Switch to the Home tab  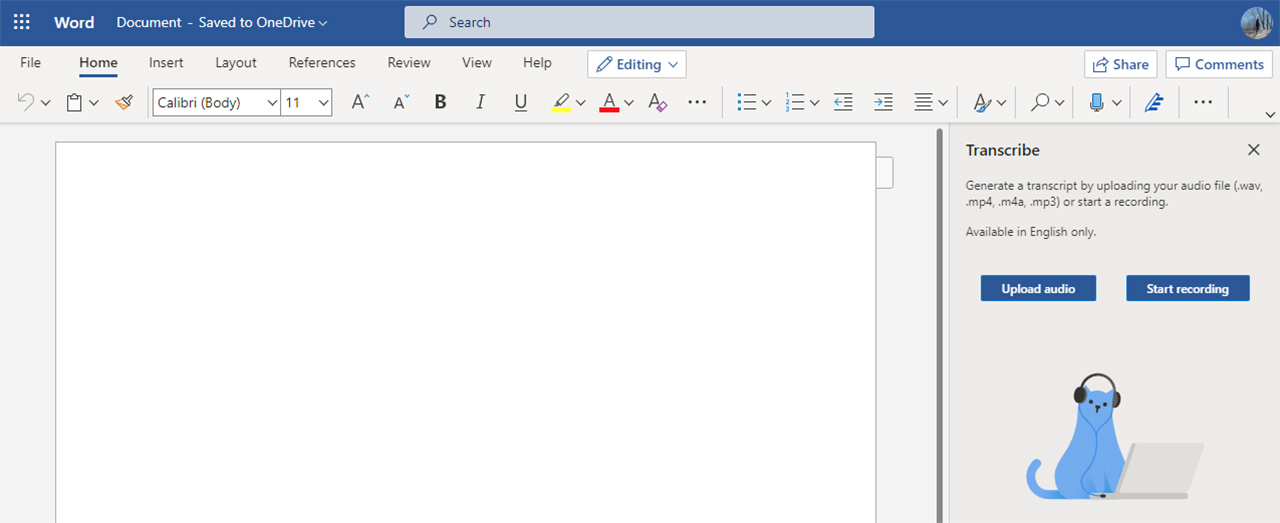point(98,62)
